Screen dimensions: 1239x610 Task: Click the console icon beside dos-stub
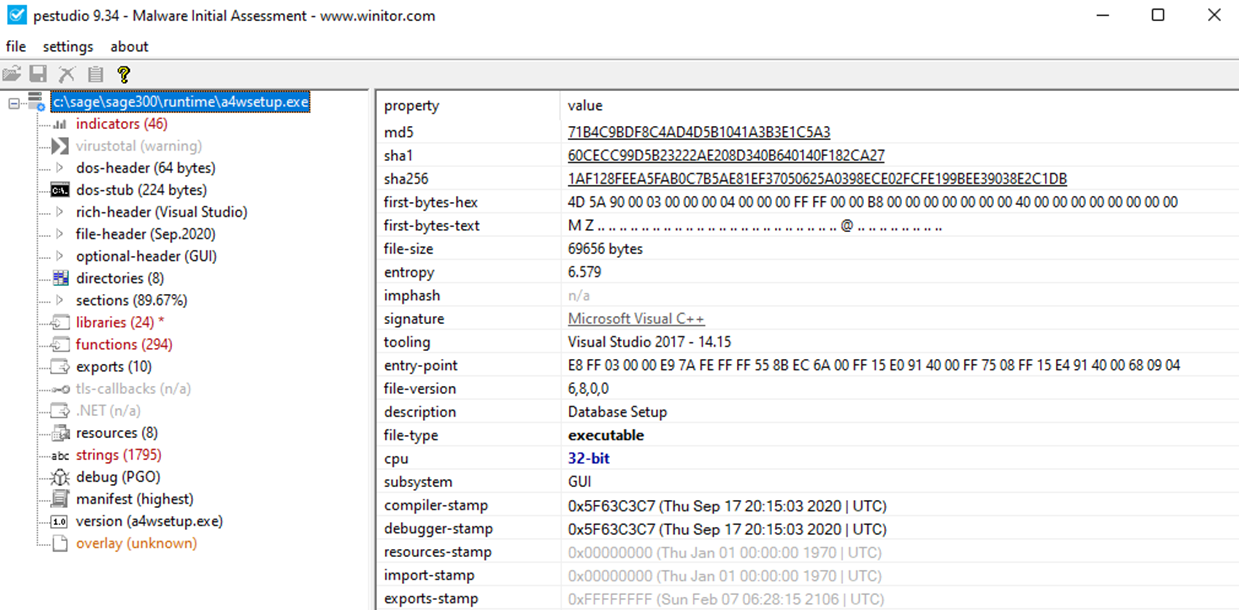point(59,190)
